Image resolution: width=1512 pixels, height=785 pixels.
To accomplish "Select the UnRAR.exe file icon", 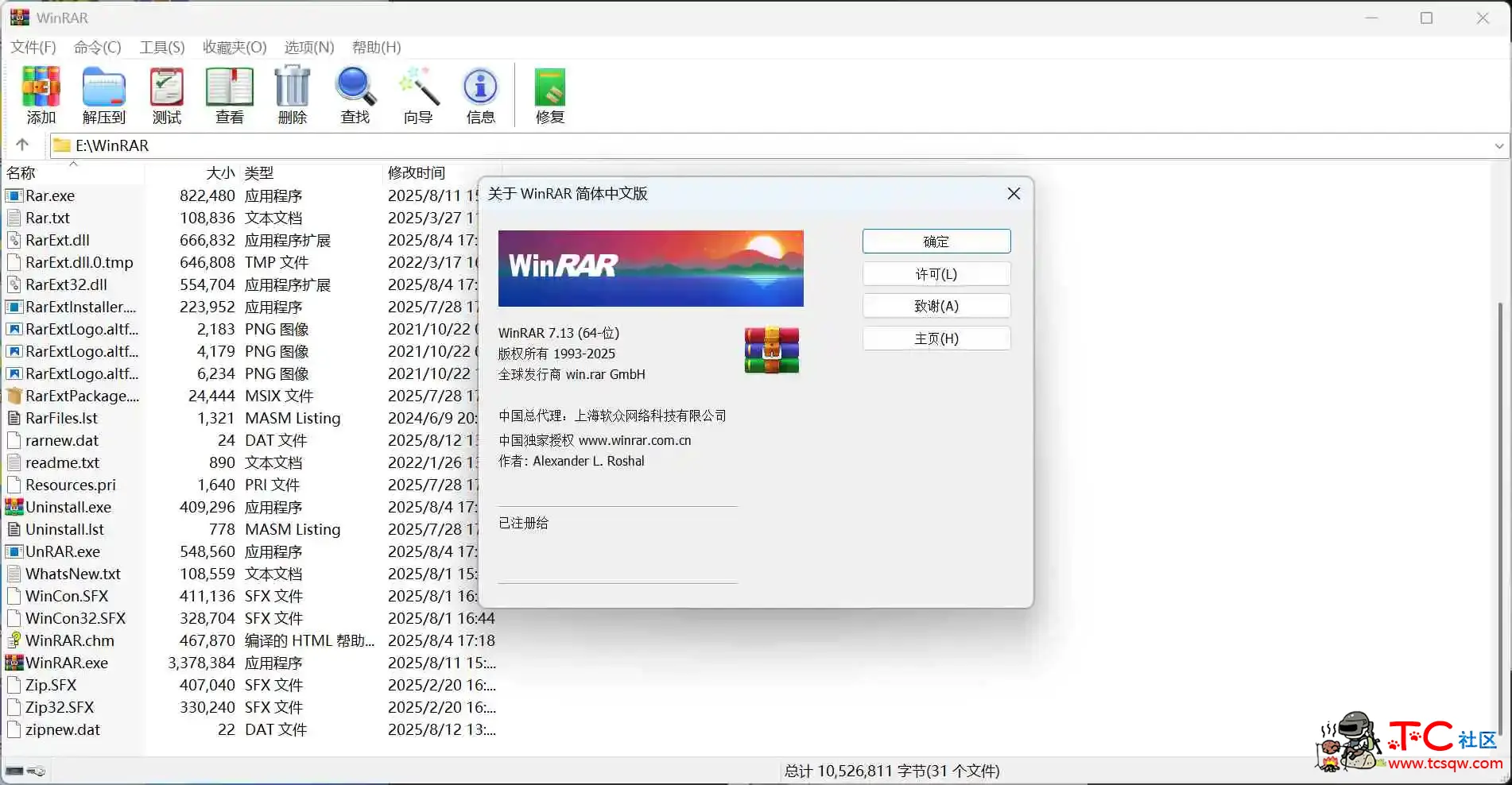I will click(x=14, y=551).
